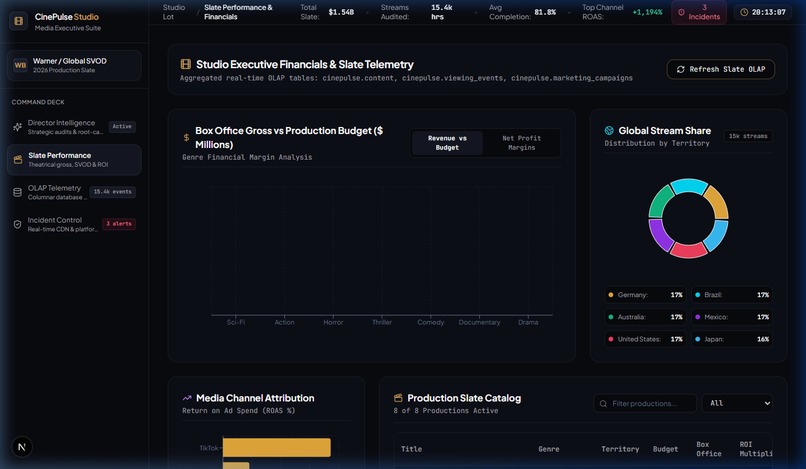Click the Incident Control shield icon

coord(17,224)
